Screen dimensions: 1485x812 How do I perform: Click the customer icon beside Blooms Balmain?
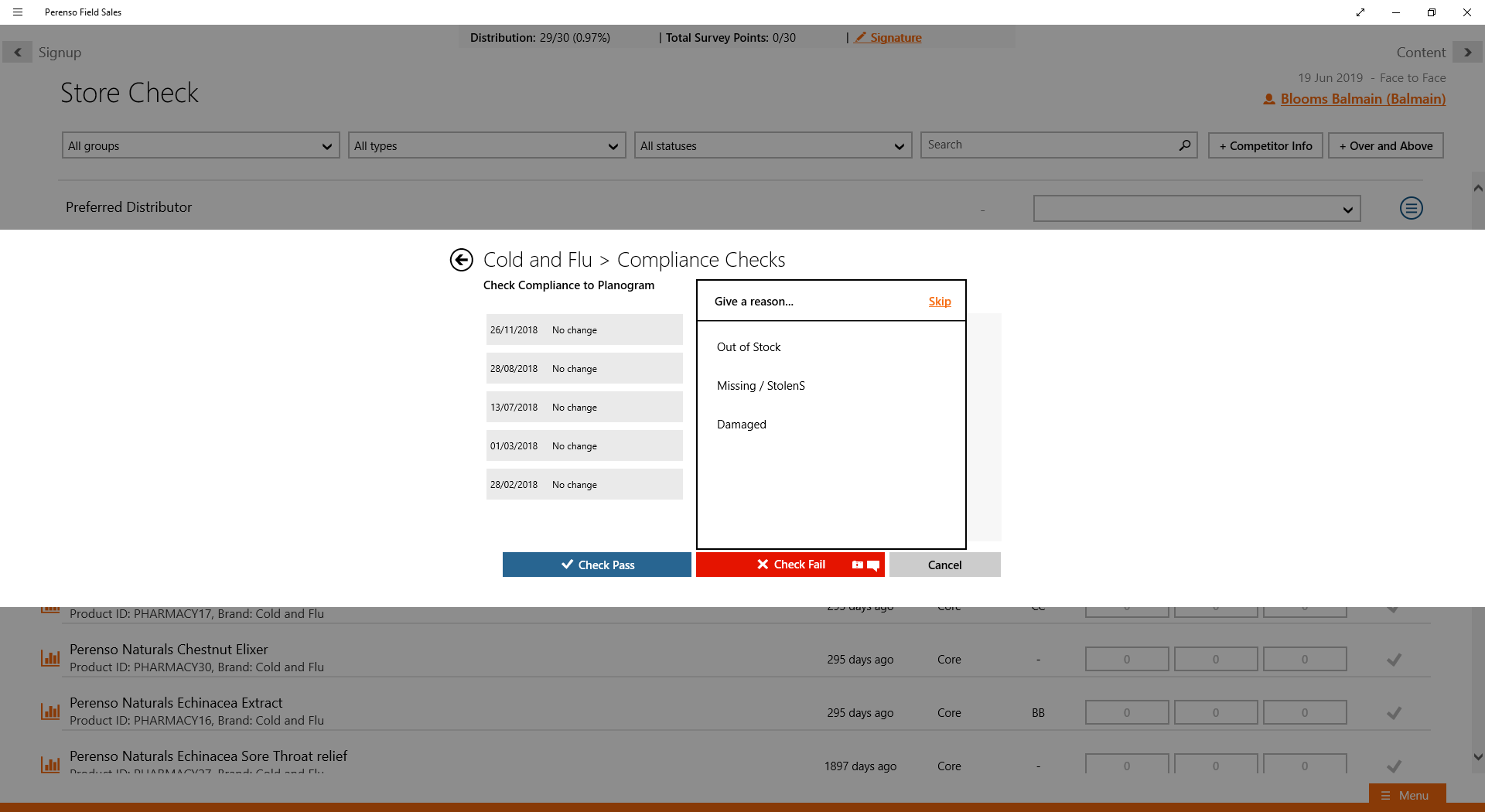point(1269,99)
